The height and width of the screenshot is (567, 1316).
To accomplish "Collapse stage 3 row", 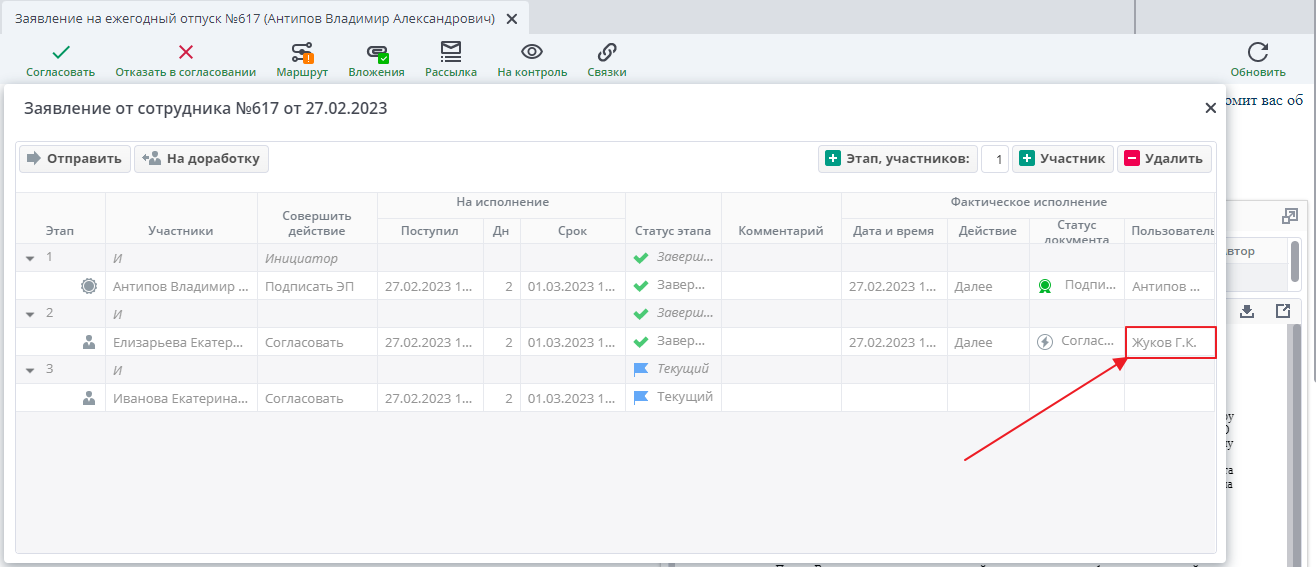I will (x=29, y=370).
